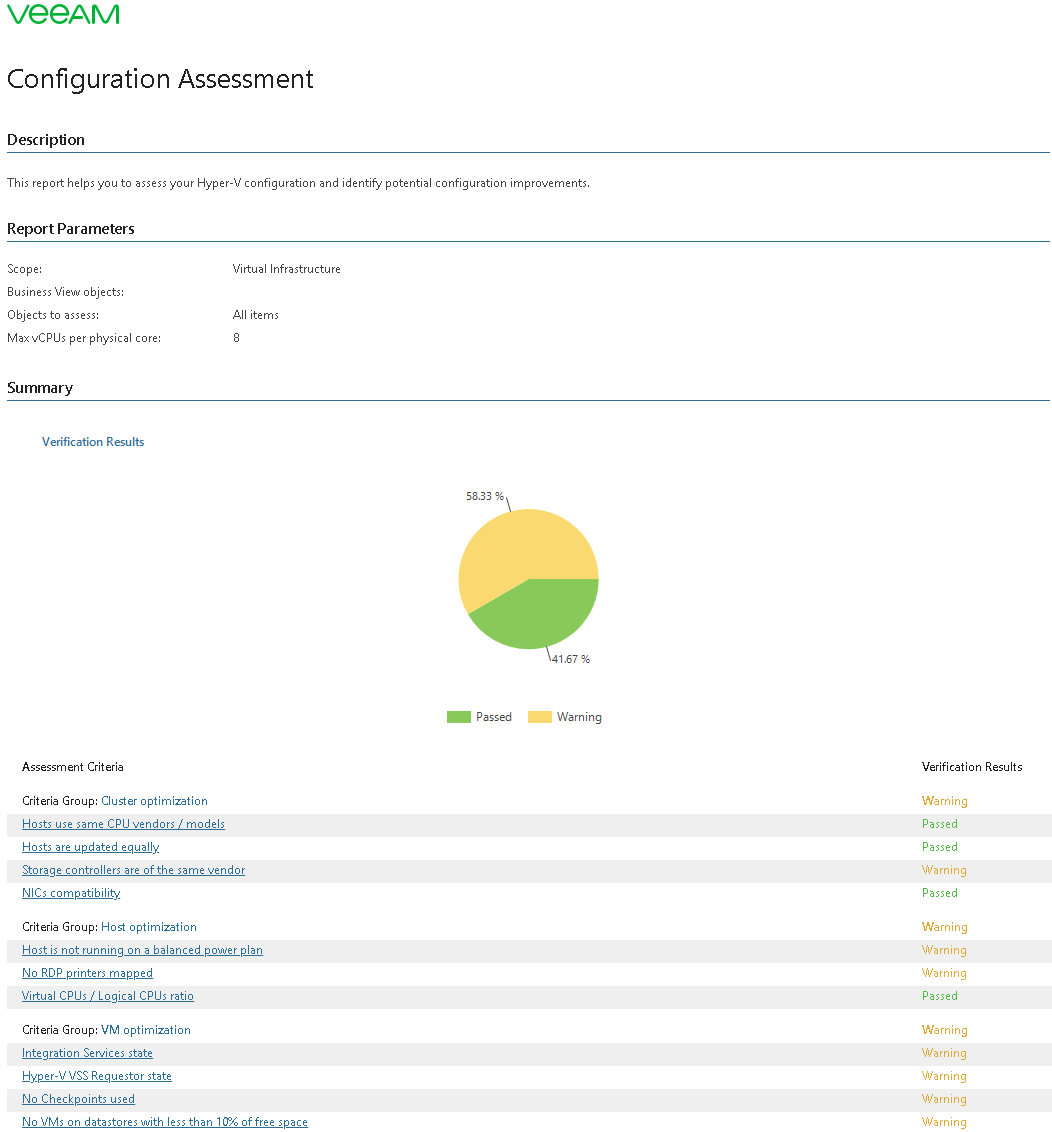Viewport: 1052px width, 1132px height.
Task: Click the green Passed legend swatch
Action: click(x=458, y=717)
